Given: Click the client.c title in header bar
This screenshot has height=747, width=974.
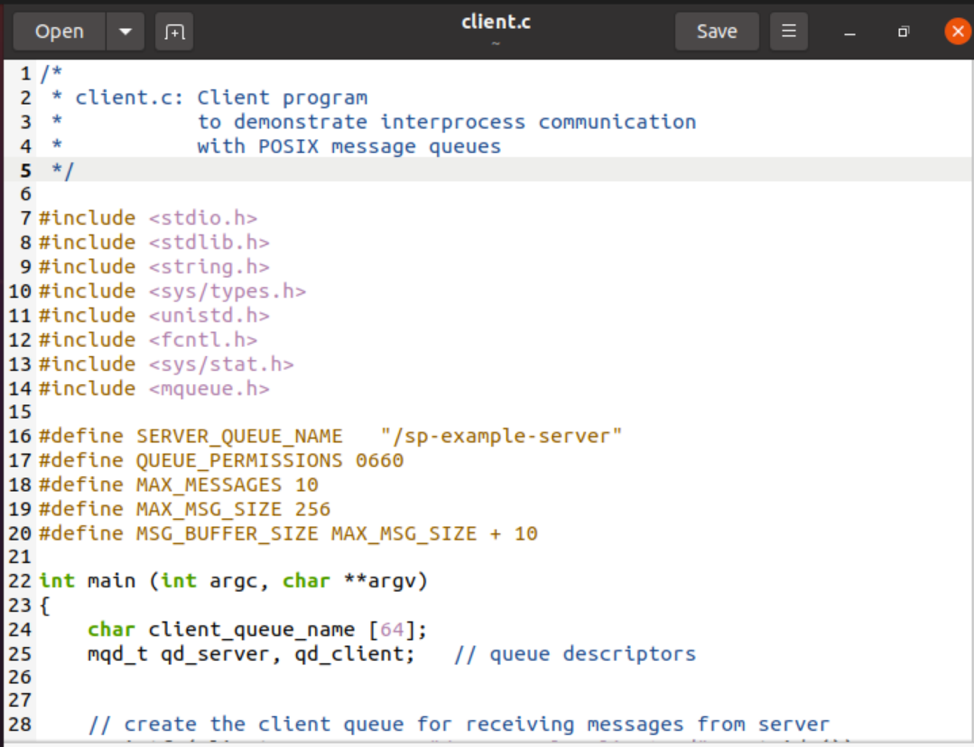Looking at the screenshot, I should tap(494, 23).
